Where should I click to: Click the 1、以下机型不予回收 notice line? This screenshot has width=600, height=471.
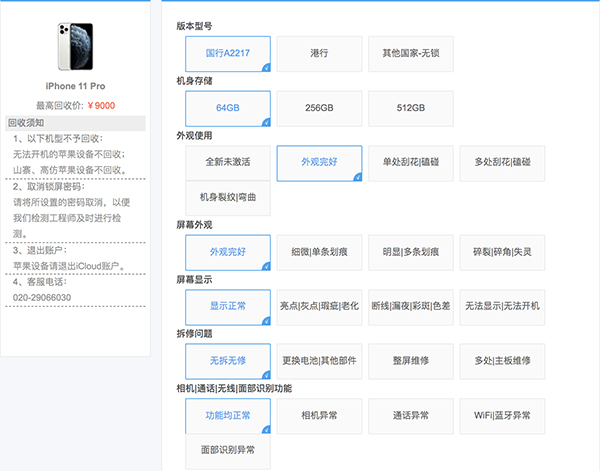[58, 139]
